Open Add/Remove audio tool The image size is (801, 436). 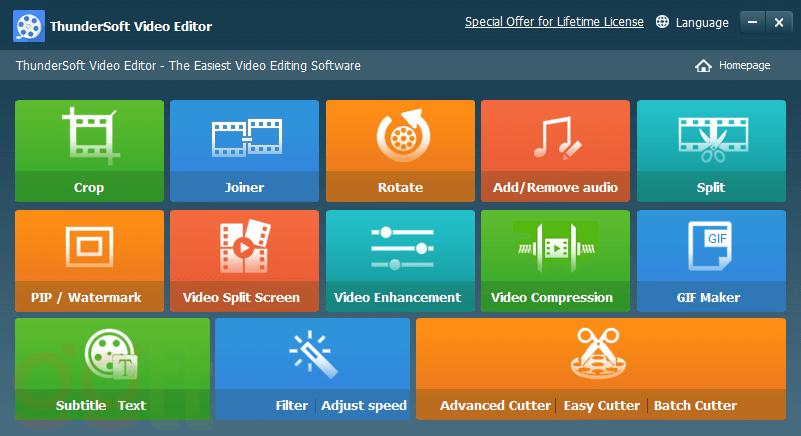click(555, 150)
